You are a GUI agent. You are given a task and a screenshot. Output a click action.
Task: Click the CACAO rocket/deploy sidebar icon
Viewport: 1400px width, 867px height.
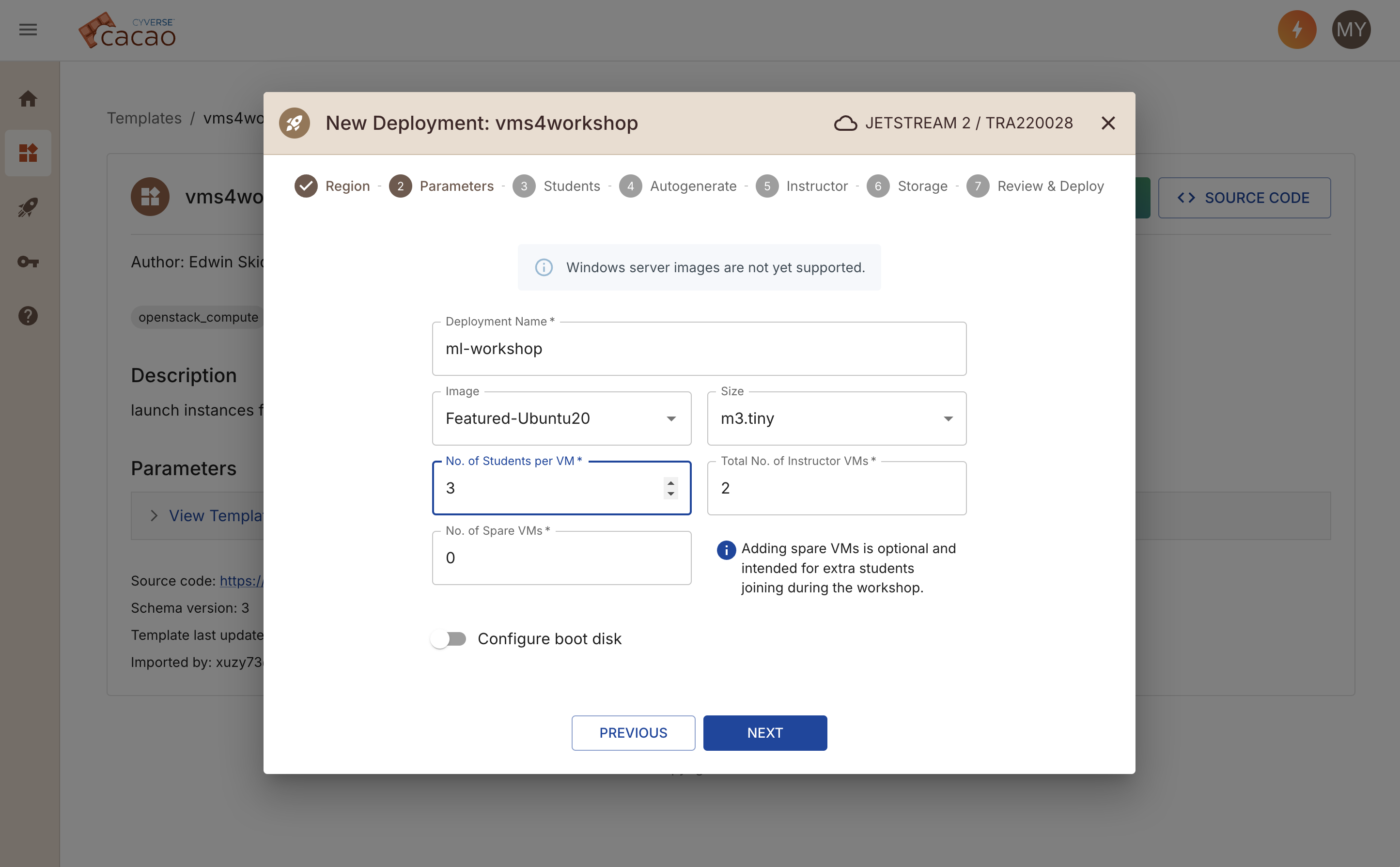coord(27,207)
